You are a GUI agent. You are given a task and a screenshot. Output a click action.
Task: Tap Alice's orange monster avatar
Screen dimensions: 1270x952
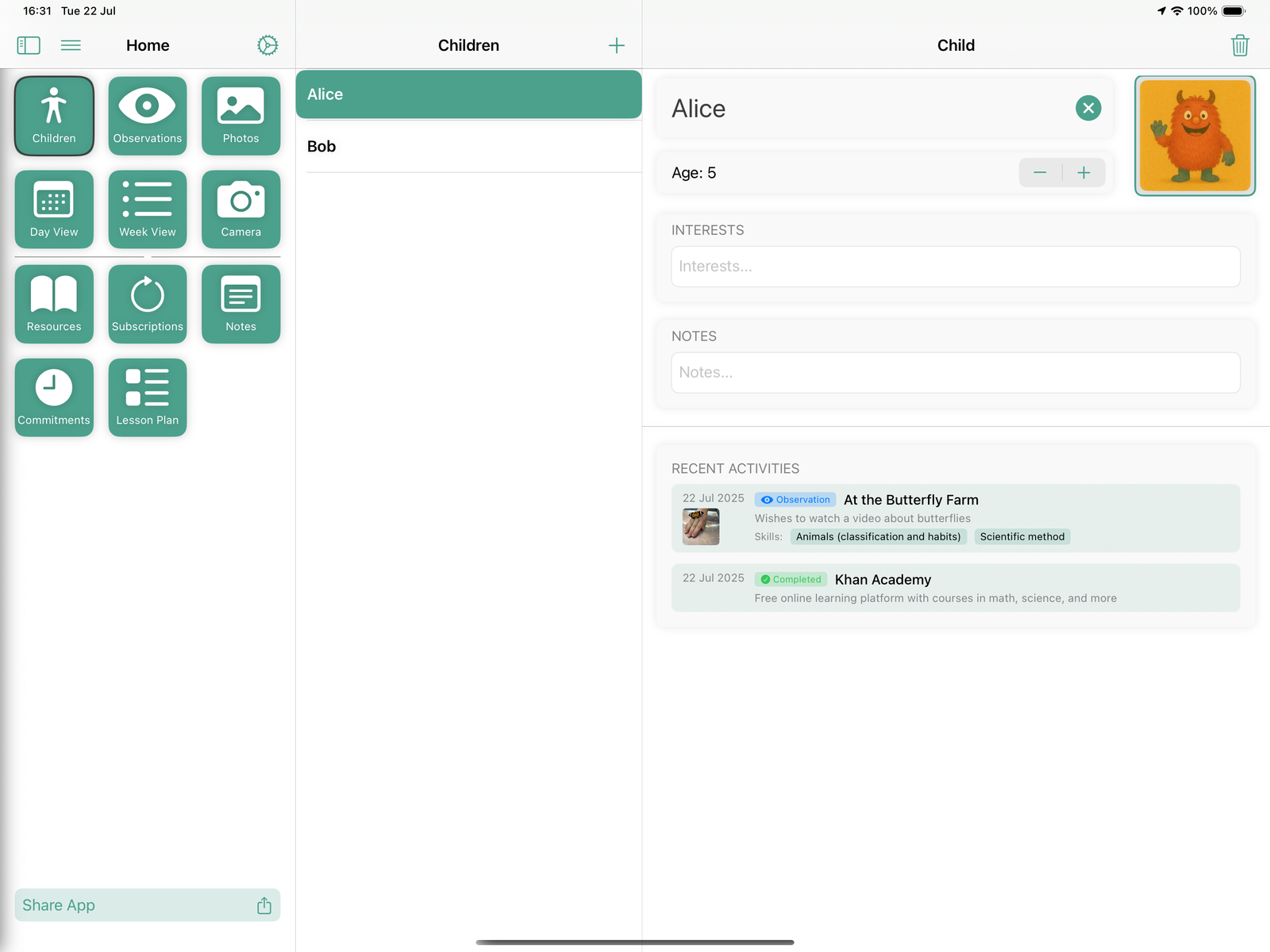tap(1195, 136)
